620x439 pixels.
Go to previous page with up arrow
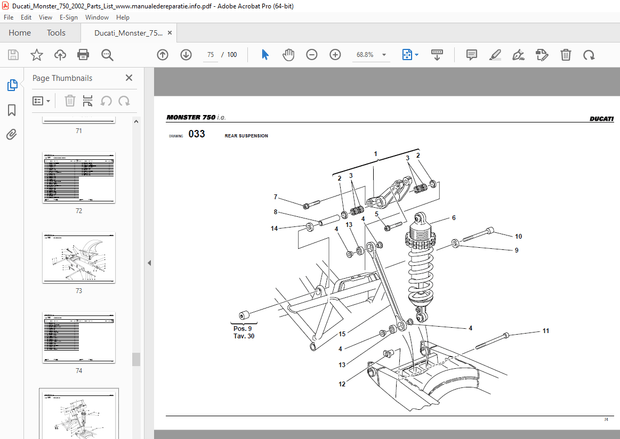tap(163, 55)
